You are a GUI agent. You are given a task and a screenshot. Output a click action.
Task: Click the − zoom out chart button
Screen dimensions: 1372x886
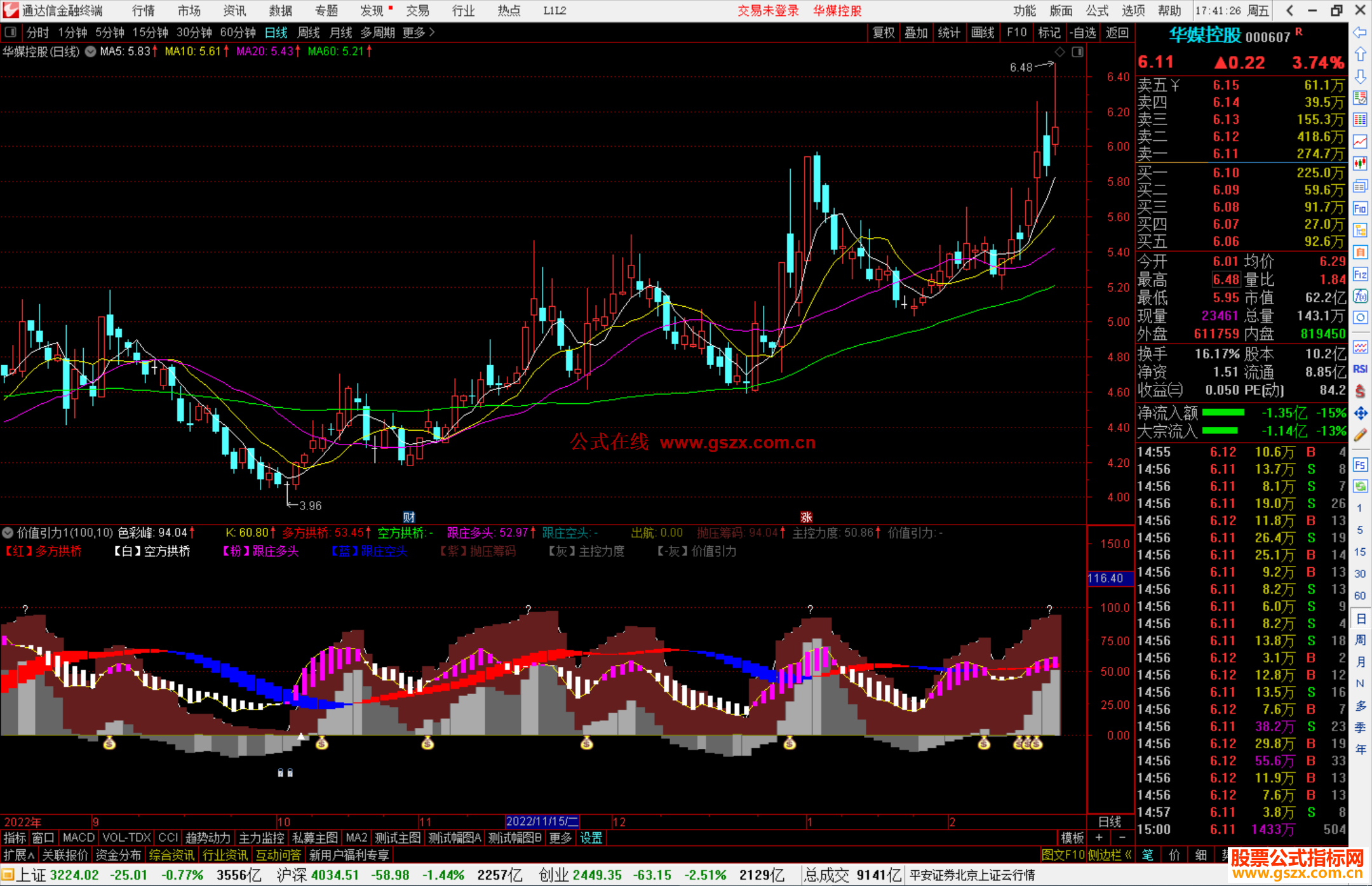(1122, 838)
